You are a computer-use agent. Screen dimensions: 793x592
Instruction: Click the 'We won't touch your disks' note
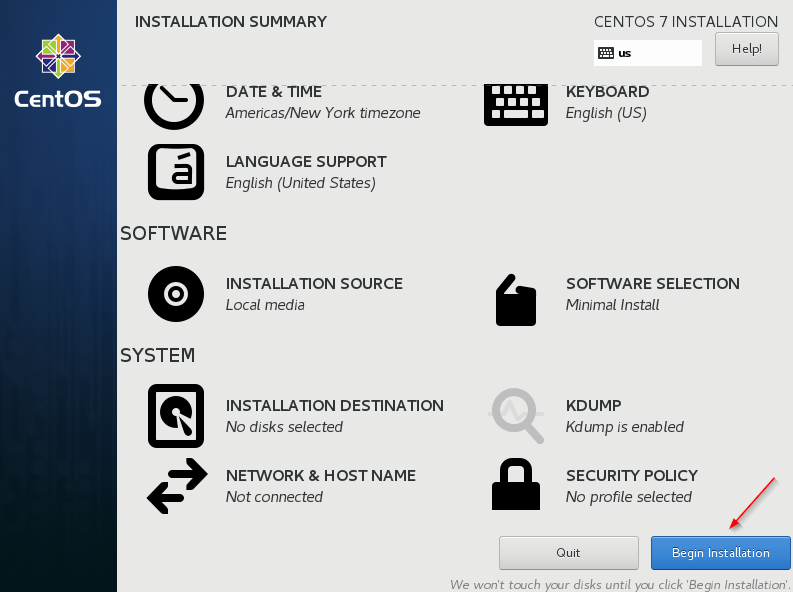pos(620,584)
